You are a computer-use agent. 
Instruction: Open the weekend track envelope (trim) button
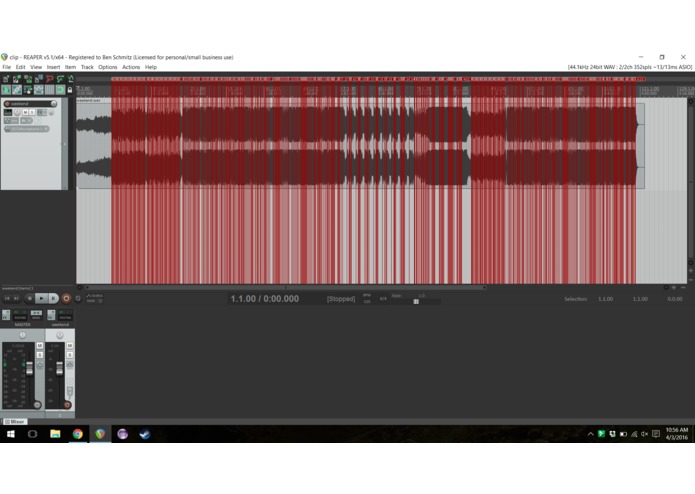click(11, 121)
